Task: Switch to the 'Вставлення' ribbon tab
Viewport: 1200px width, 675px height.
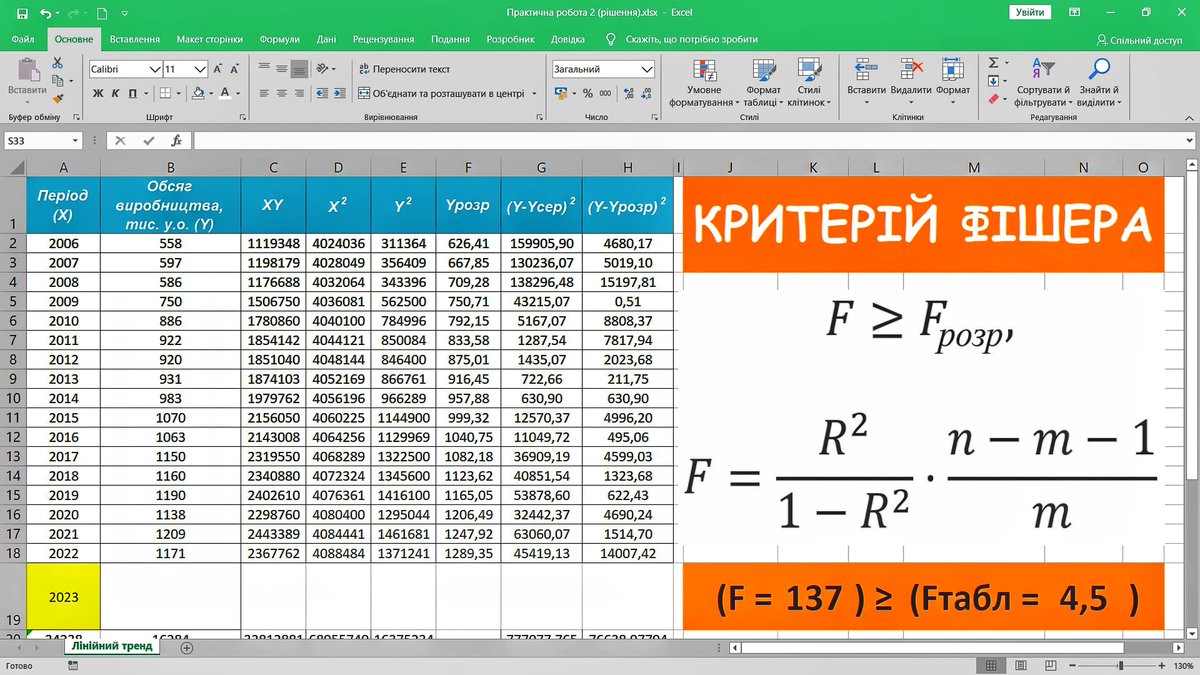Action: (x=135, y=39)
